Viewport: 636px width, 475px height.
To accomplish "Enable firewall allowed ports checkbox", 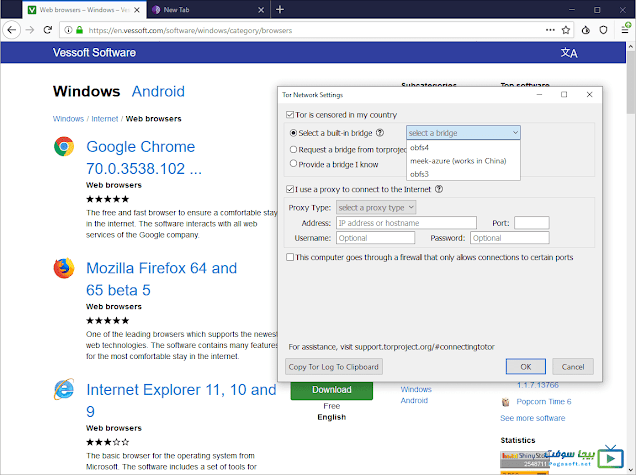I will (290, 257).
